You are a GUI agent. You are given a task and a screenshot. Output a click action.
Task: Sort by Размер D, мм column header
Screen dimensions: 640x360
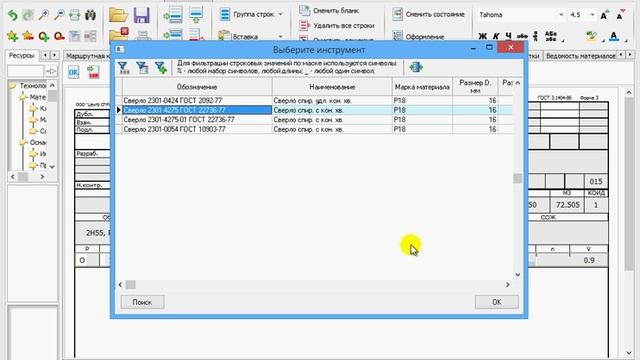475,87
